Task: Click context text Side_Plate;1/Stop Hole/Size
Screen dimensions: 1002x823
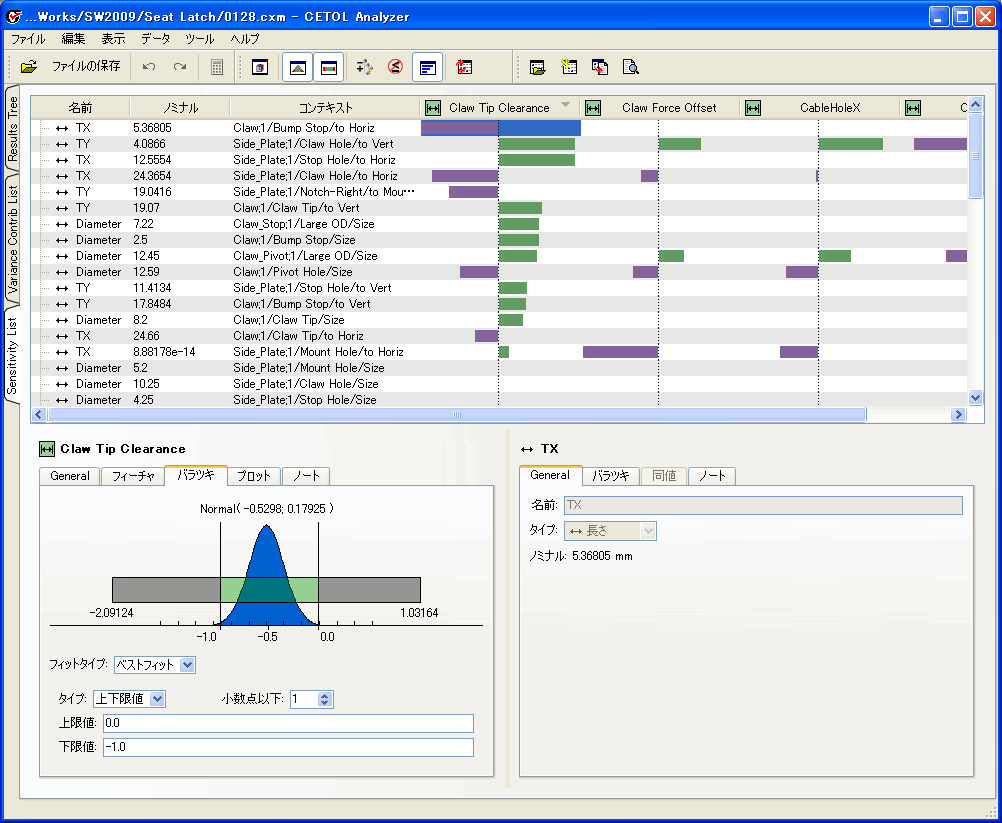Action: (x=305, y=400)
